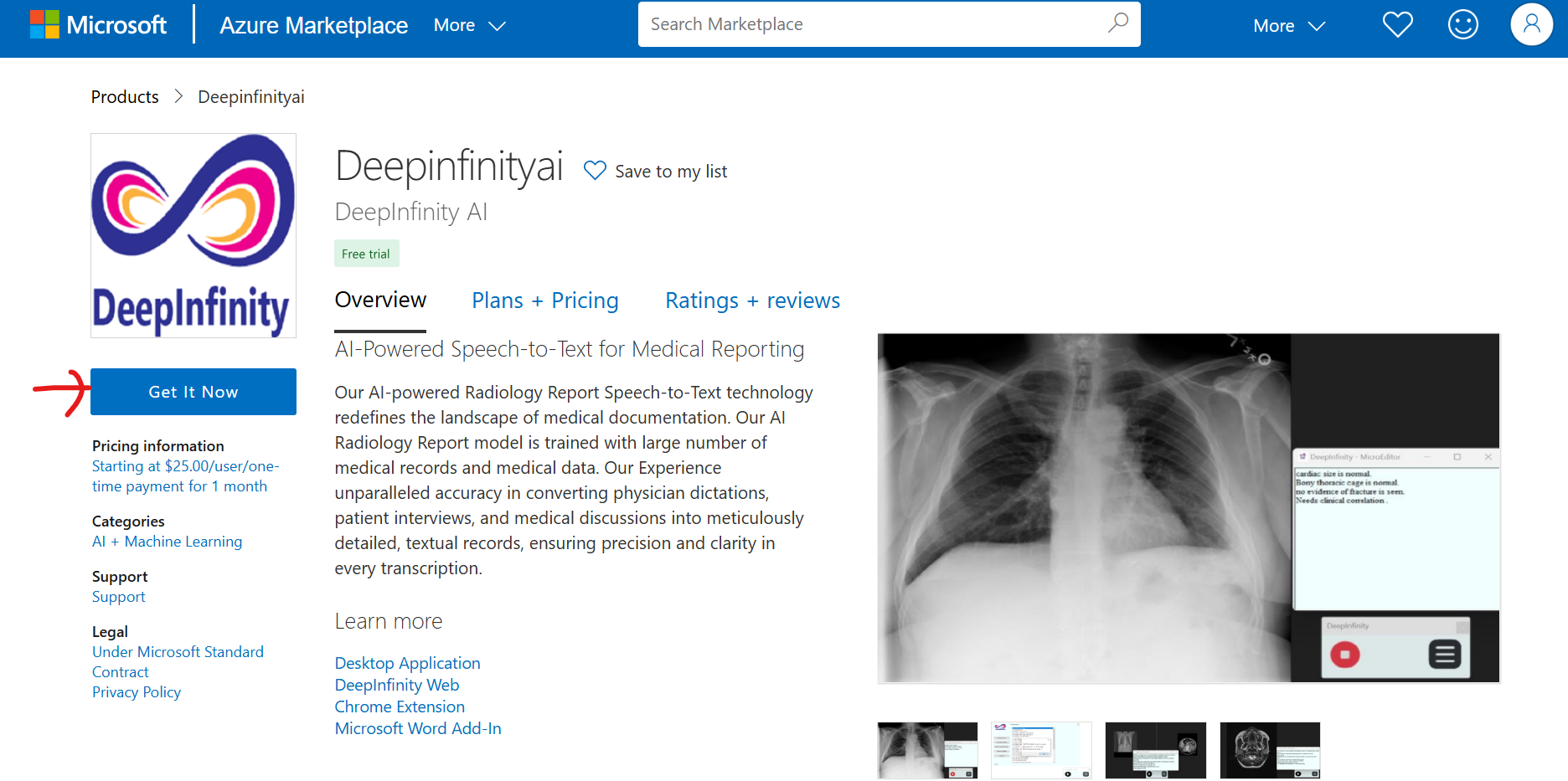Click the search magnifying glass icon
This screenshot has width=1568, height=781.
tap(1117, 24)
